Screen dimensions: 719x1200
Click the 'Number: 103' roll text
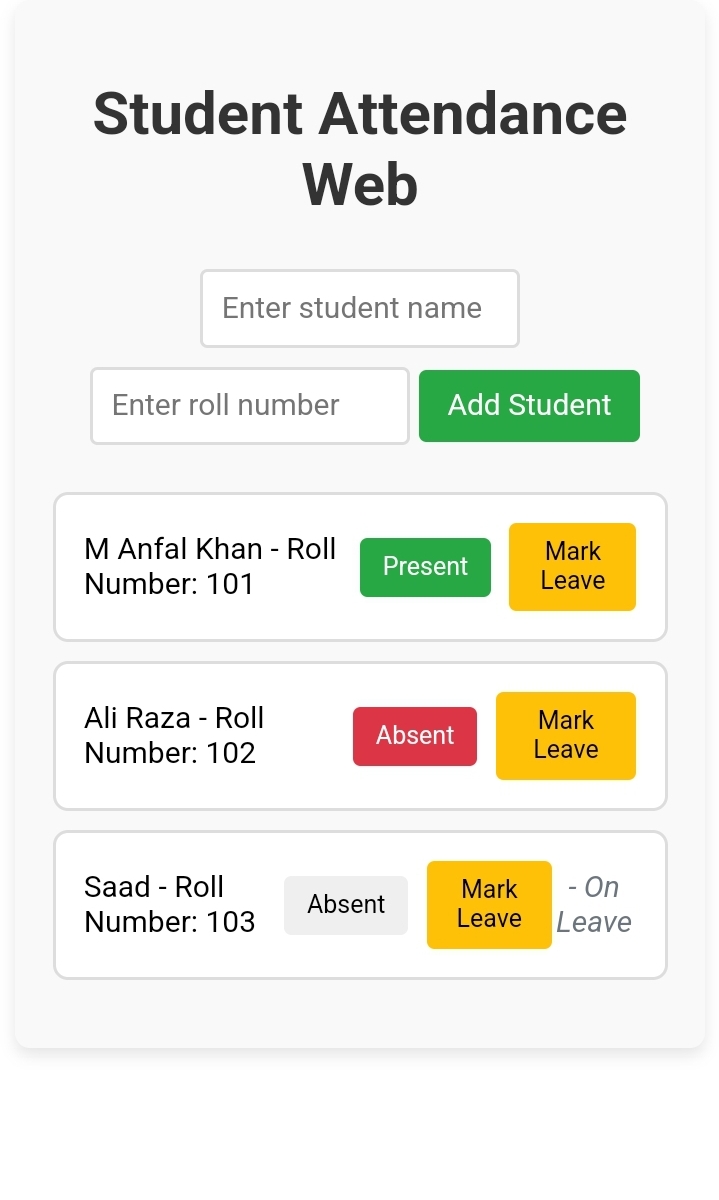point(169,922)
